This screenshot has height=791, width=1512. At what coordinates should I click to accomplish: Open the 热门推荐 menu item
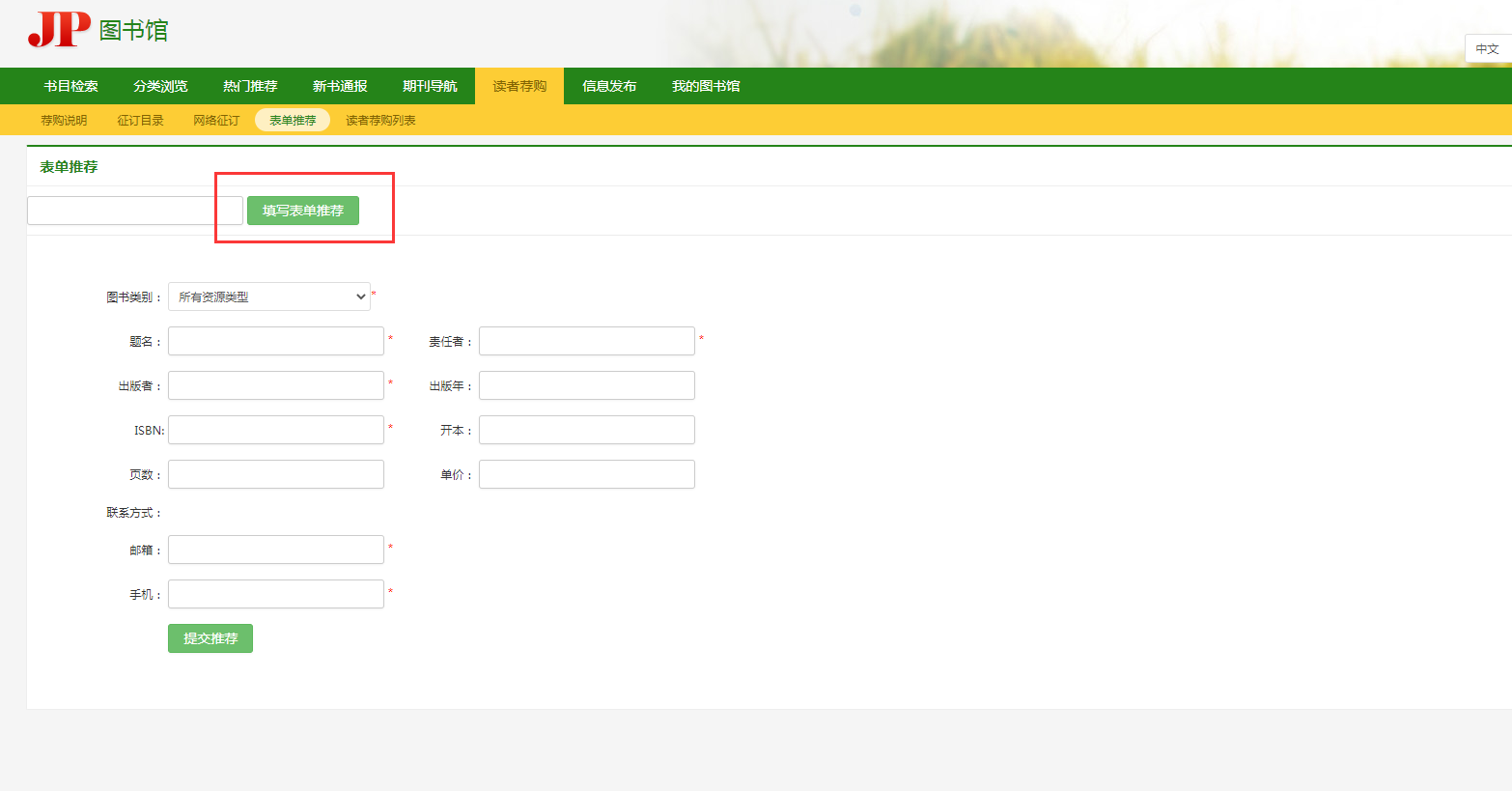click(x=250, y=86)
